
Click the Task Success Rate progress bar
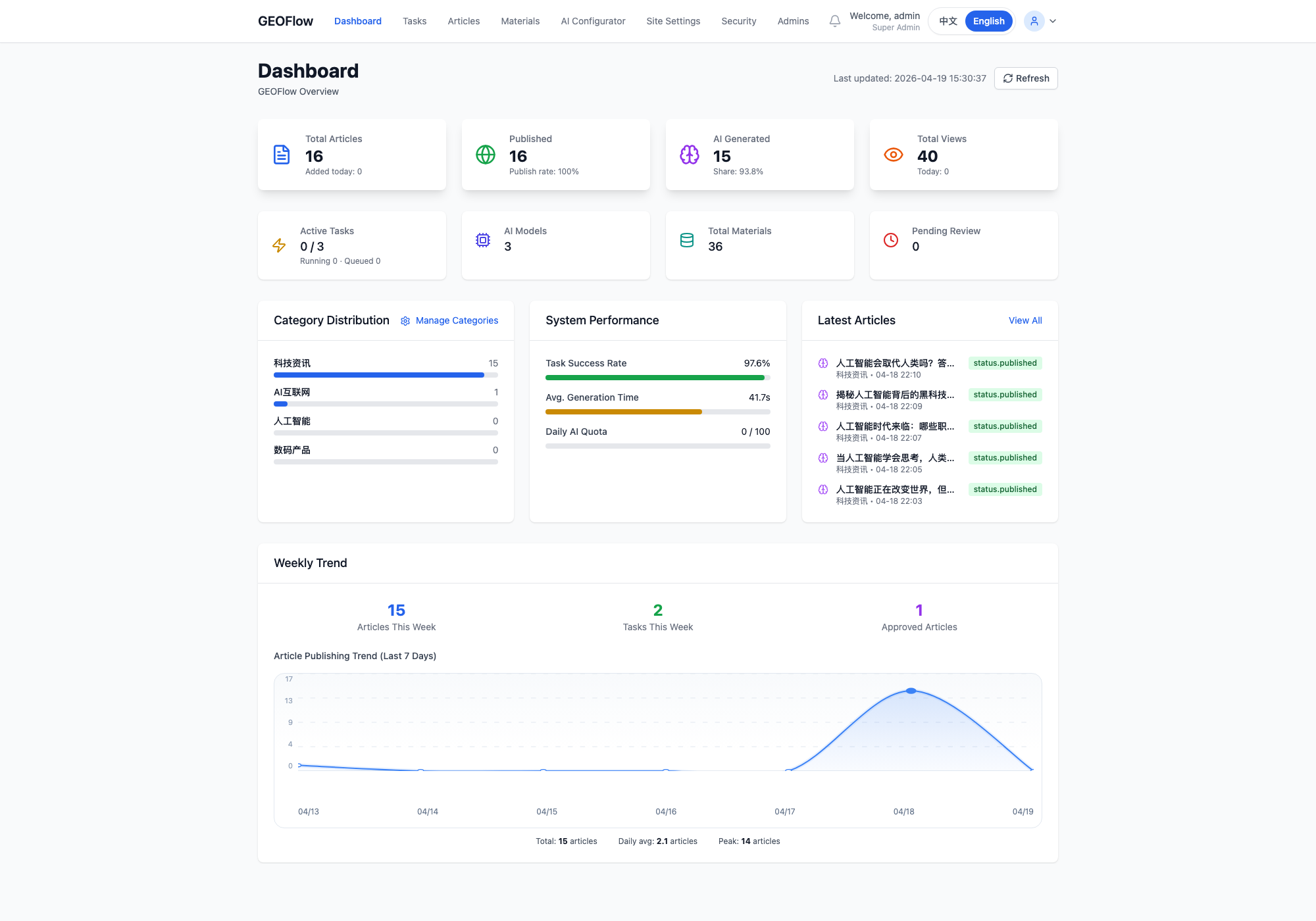[657, 378]
